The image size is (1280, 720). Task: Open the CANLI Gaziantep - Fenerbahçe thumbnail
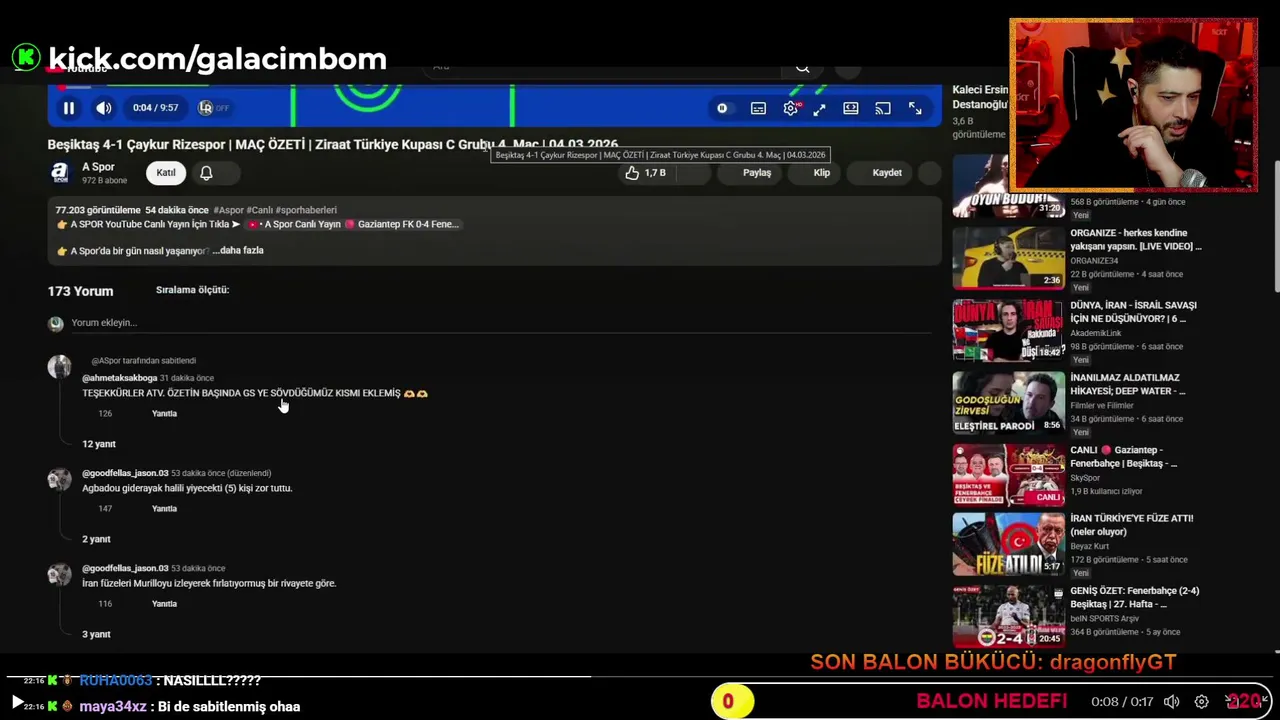(1008, 475)
